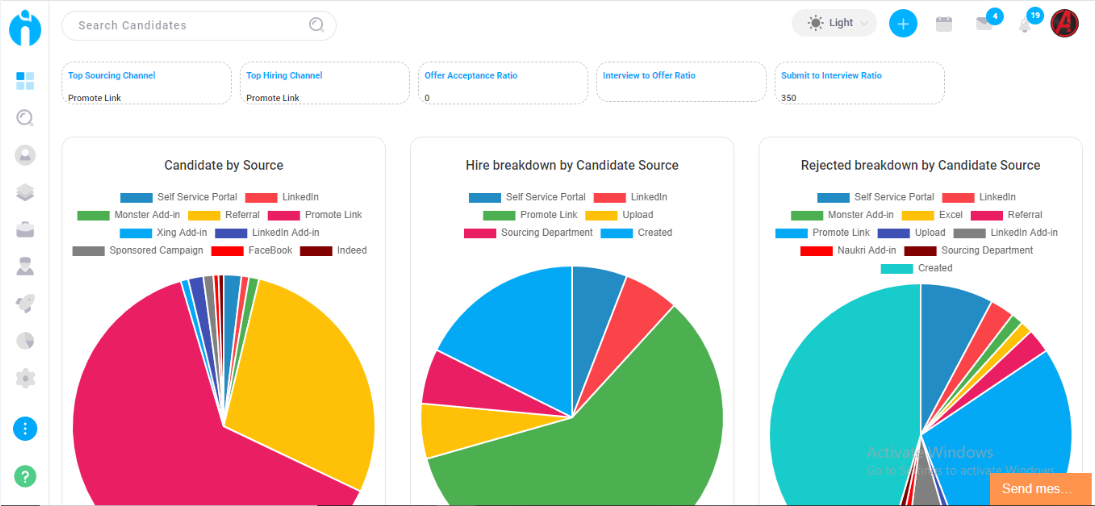
Task: Toggle Upload legend in Hire breakdown
Action: click(619, 215)
